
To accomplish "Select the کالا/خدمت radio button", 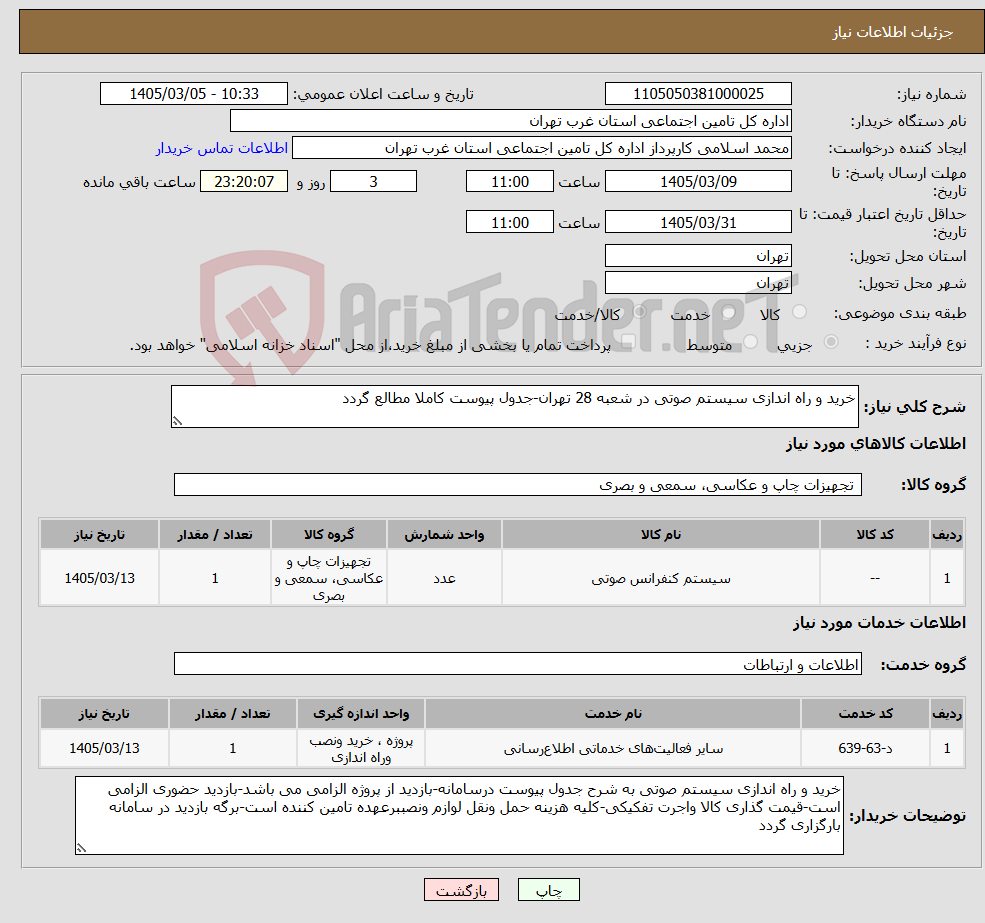I will (x=639, y=312).
